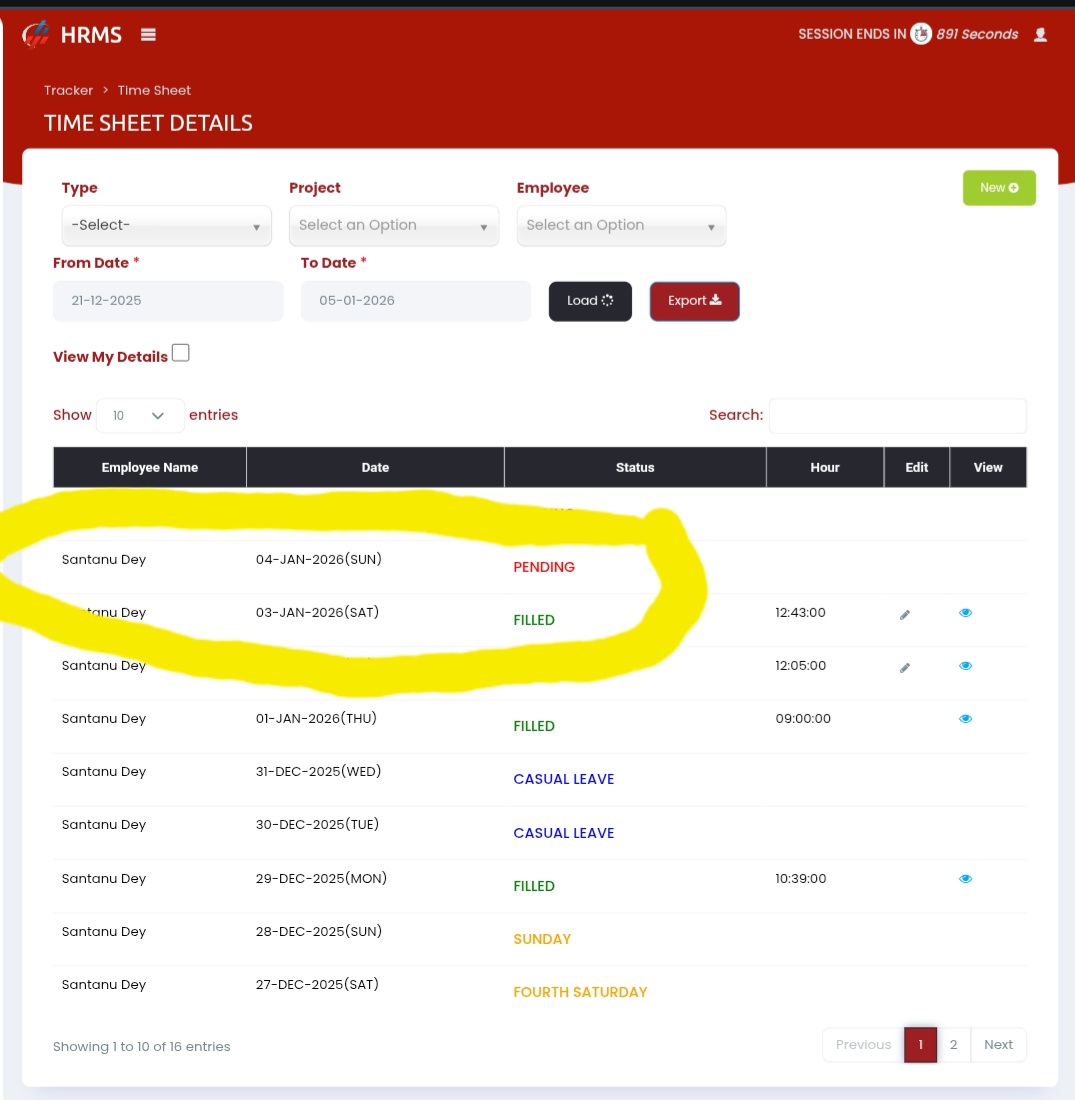
Task: Click the SUNDAY status text
Action: tap(542, 939)
